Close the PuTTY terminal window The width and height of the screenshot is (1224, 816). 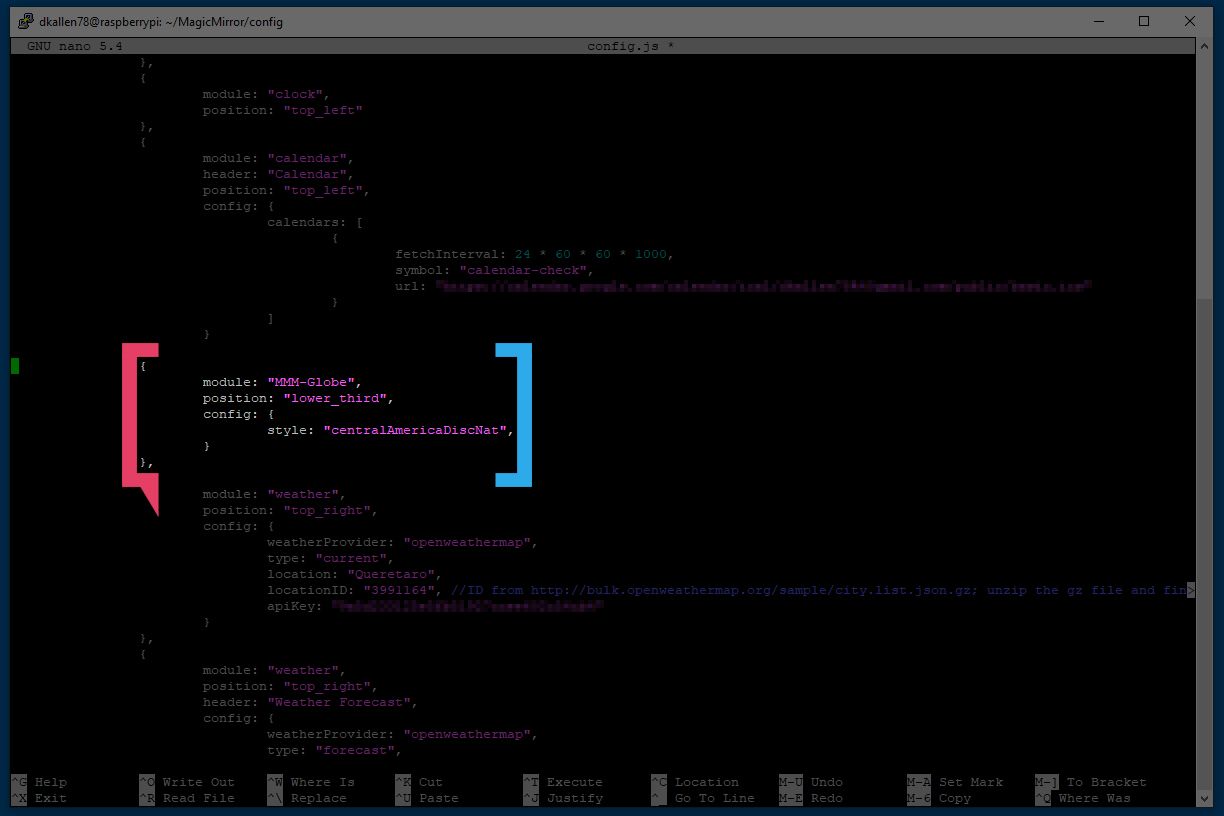1190,21
